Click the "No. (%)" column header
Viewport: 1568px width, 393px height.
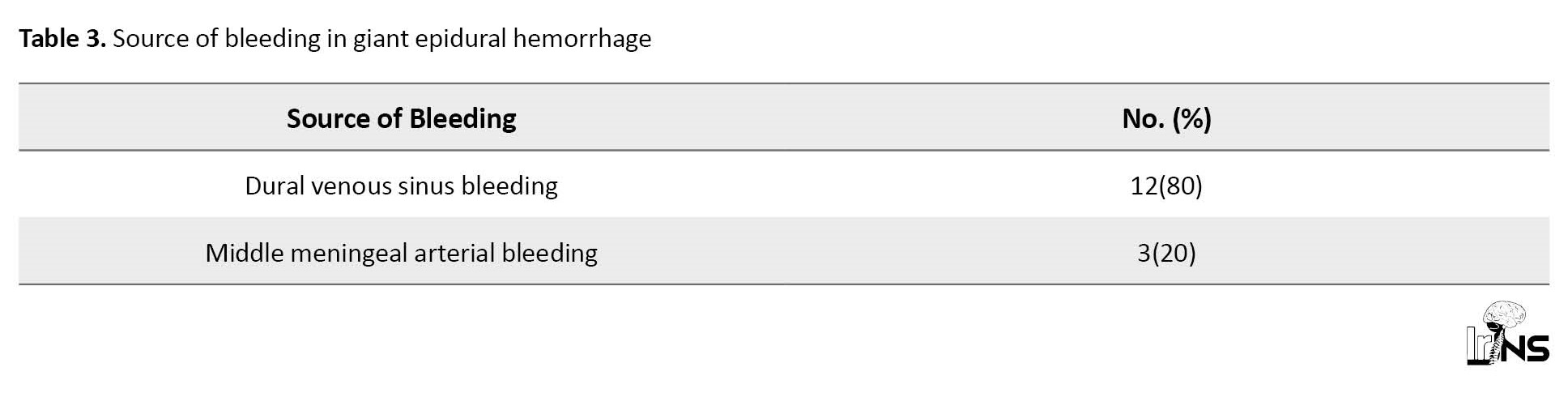pos(1166,118)
